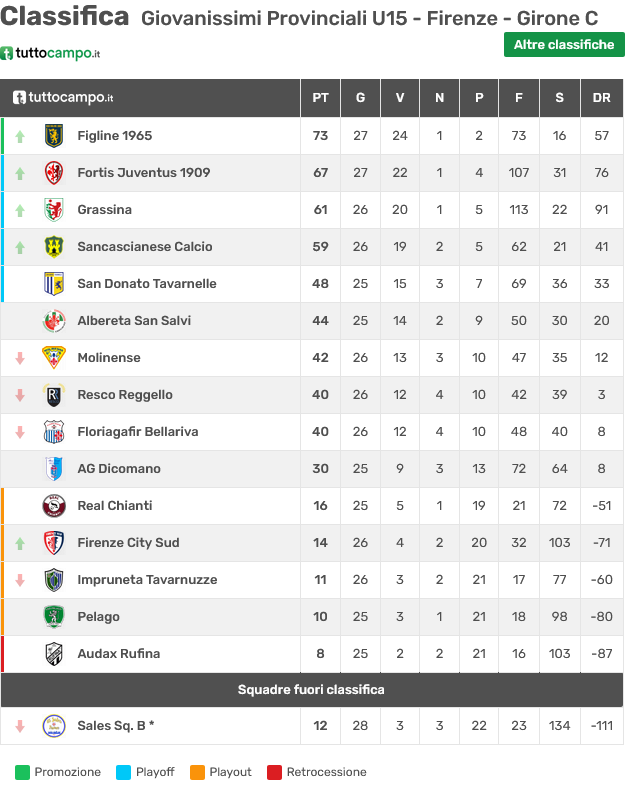Click the Resco Reggello badge icon

(54, 394)
